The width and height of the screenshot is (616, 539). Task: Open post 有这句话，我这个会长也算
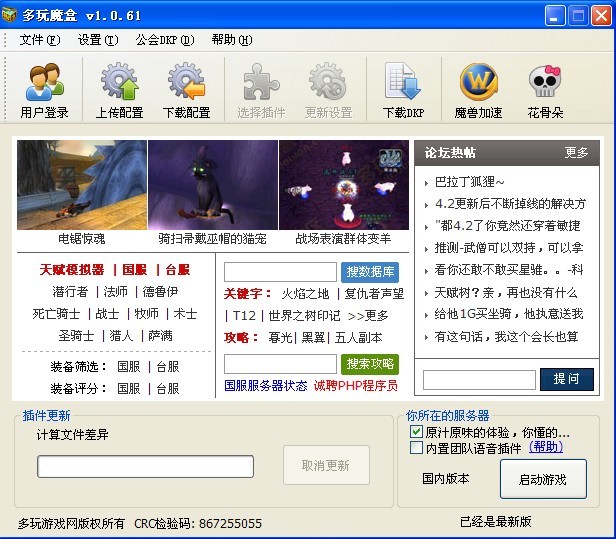click(506, 336)
